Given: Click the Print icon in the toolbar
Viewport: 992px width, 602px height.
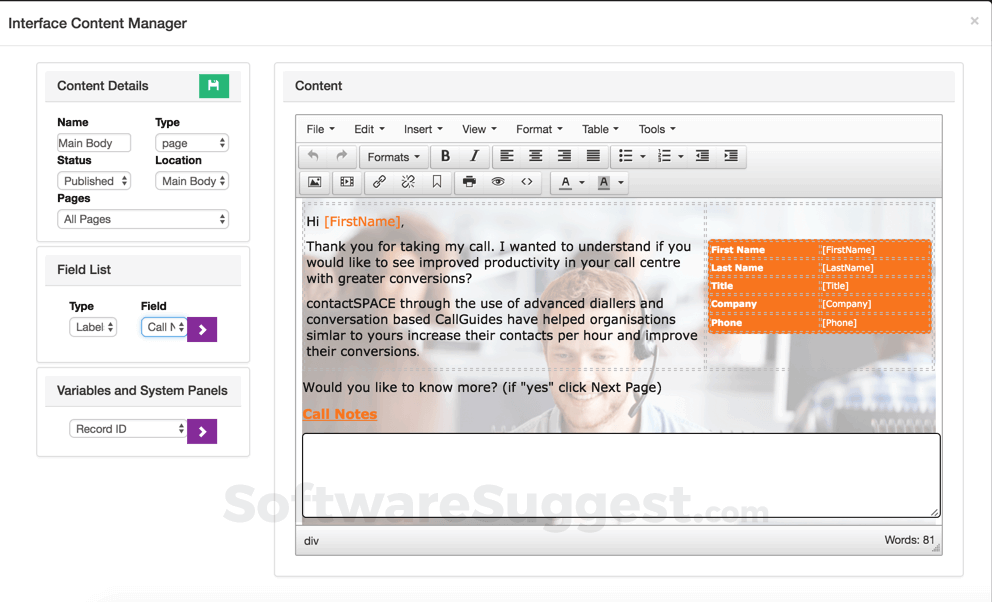Looking at the screenshot, I should (x=469, y=182).
